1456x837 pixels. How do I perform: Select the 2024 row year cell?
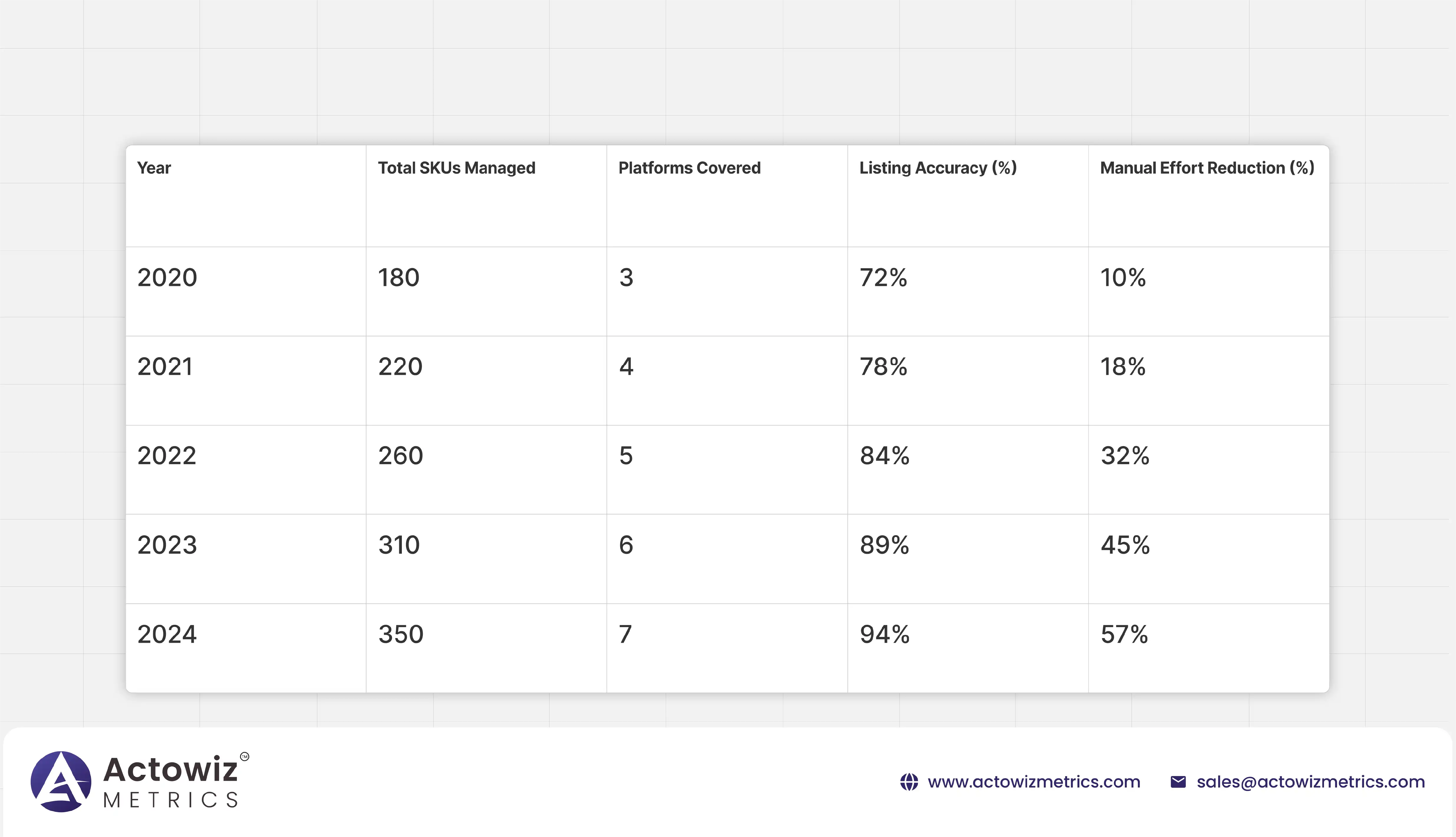(x=167, y=635)
